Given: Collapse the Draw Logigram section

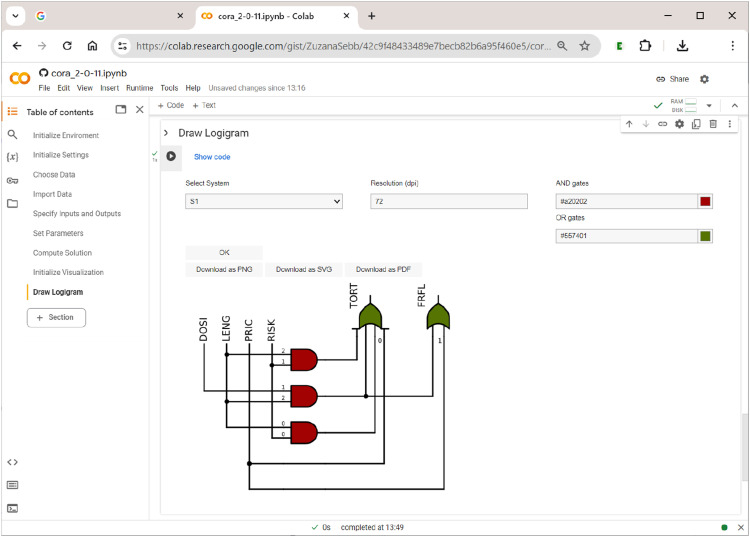Looking at the screenshot, I should pyautogui.click(x=165, y=133).
